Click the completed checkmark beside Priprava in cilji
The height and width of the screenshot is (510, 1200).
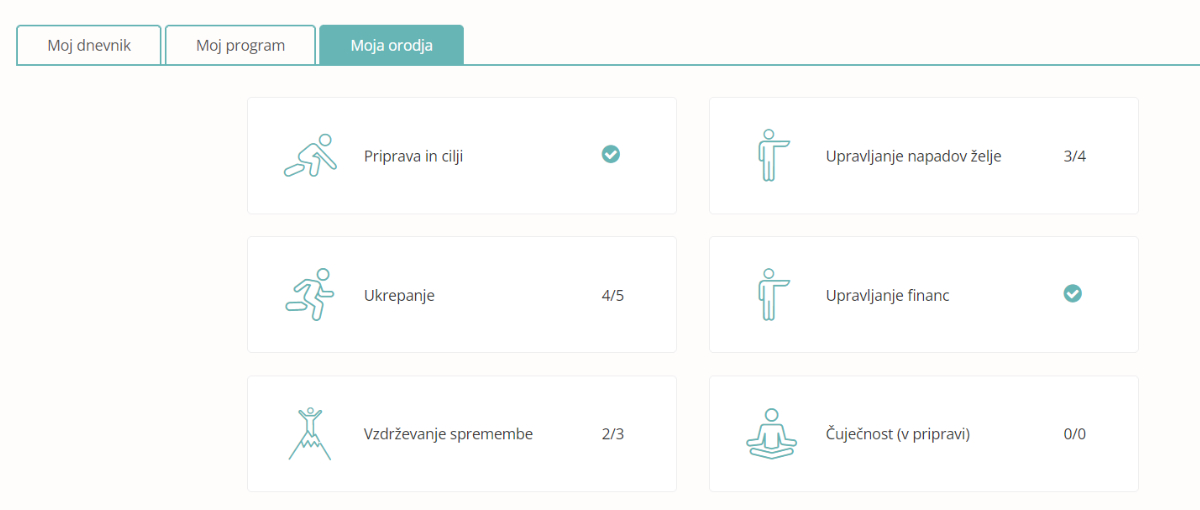coord(611,154)
